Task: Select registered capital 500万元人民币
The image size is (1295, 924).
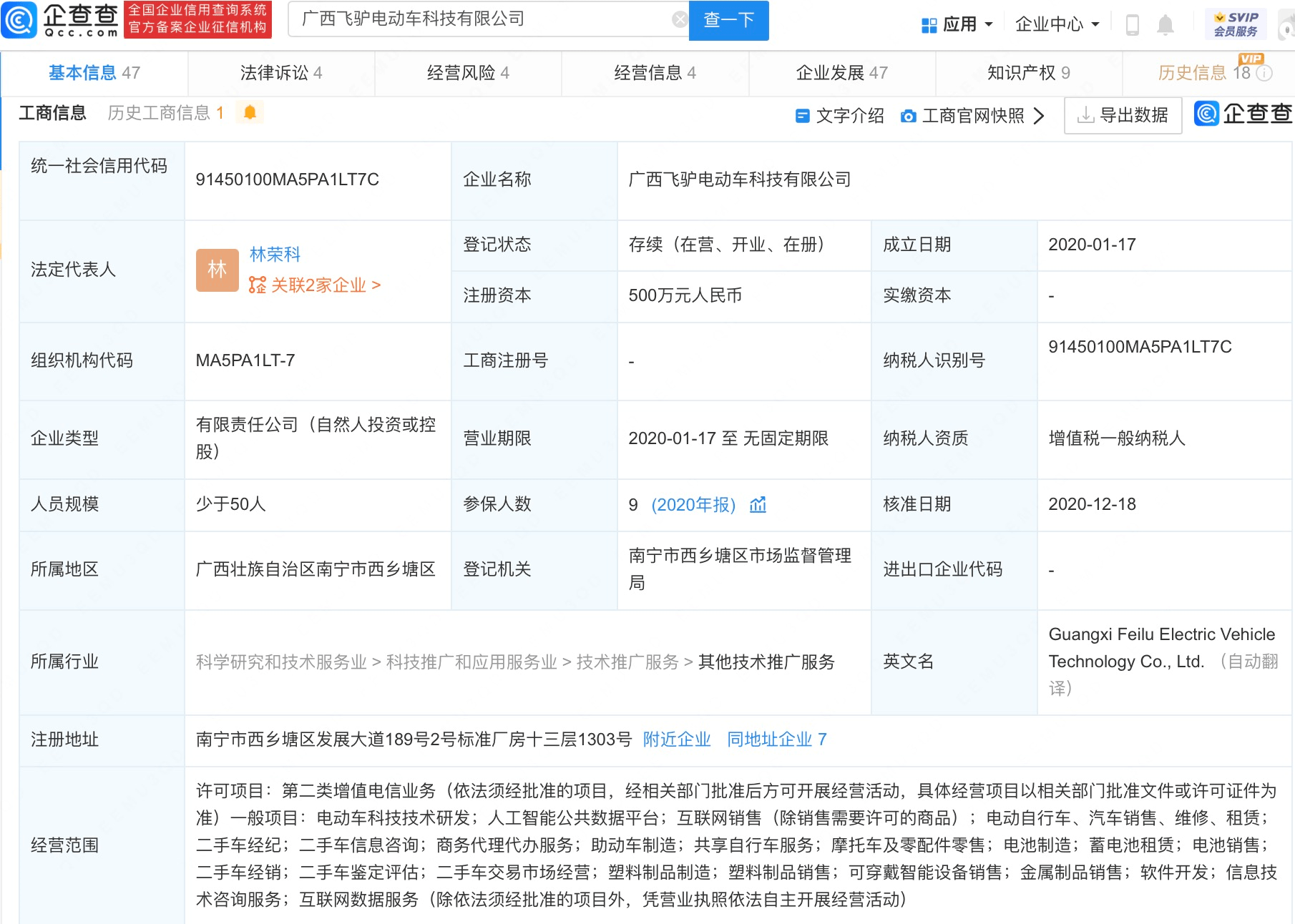Action: (x=685, y=295)
